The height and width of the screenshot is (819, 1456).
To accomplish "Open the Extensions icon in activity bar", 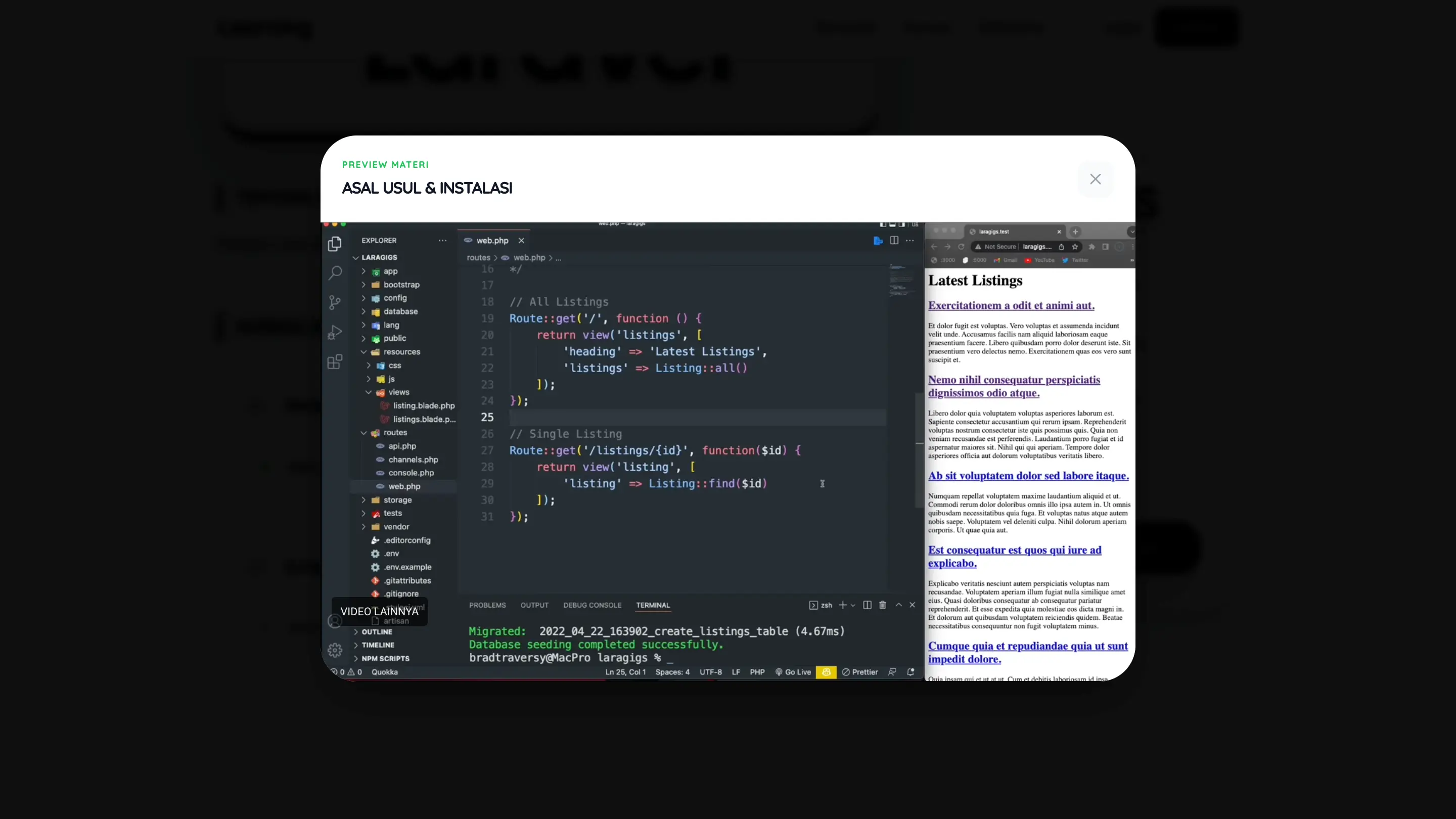I will tap(335, 362).
